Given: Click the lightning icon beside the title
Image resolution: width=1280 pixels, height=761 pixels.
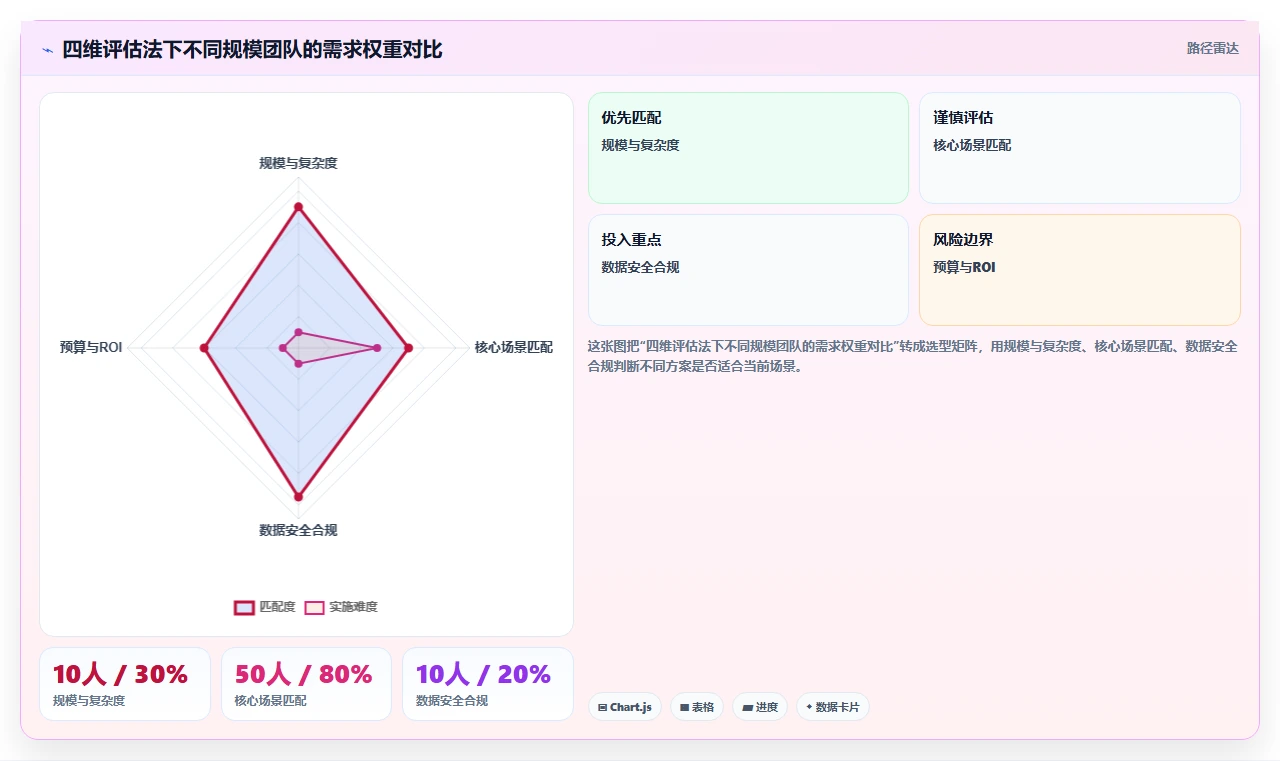Looking at the screenshot, I should tap(48, 50).
